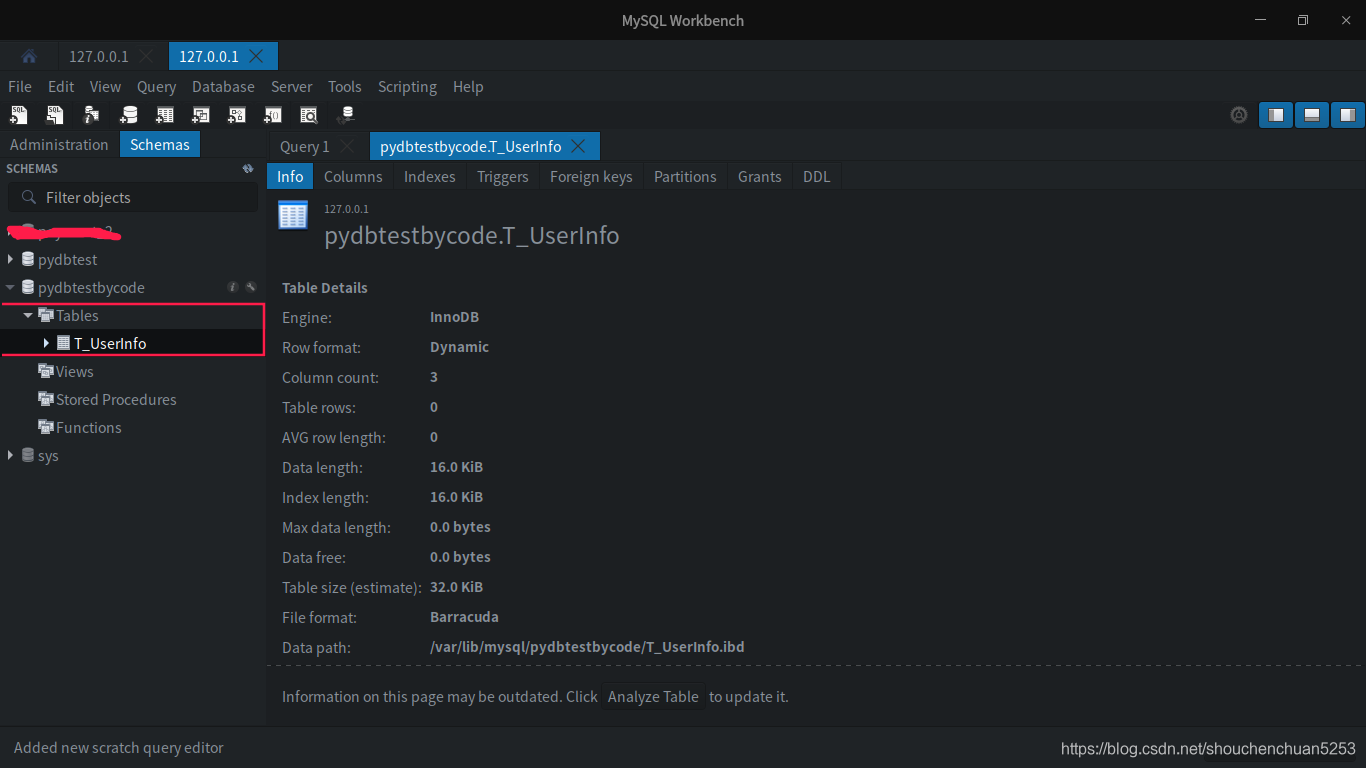The height and width of the screenshot is (768, 1366).
Task: Click the large table icon beside title
Action: (293, 215)
